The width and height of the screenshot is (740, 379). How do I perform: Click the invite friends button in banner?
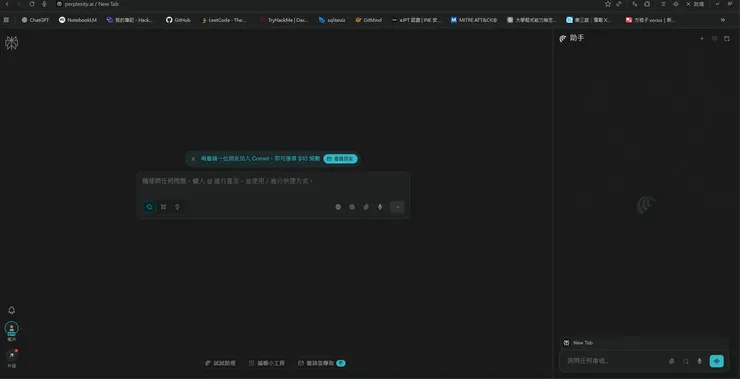[x=340, y=159]
